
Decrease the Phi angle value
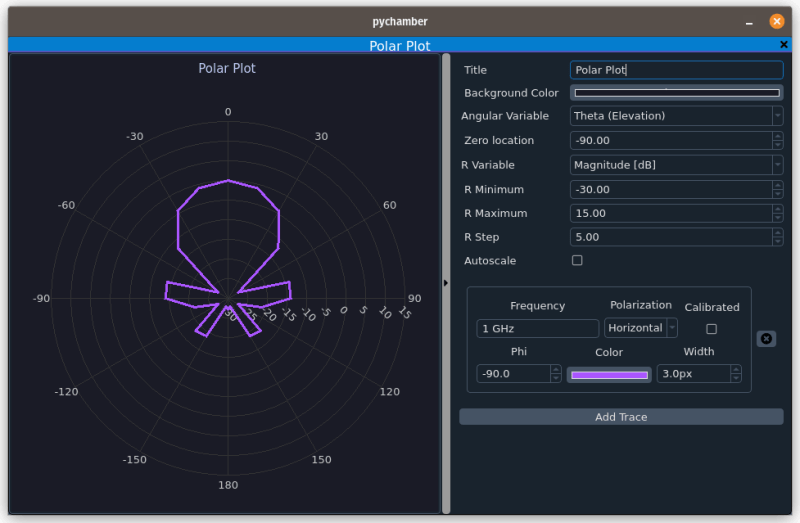pos(556,378)
